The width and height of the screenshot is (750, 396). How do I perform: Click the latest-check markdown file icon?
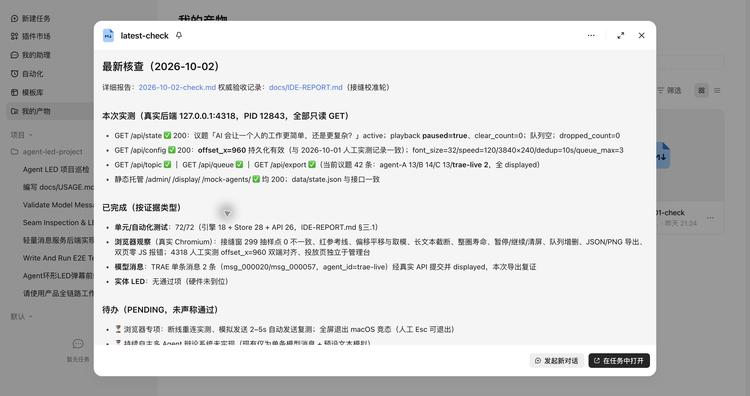coord(109,35)
